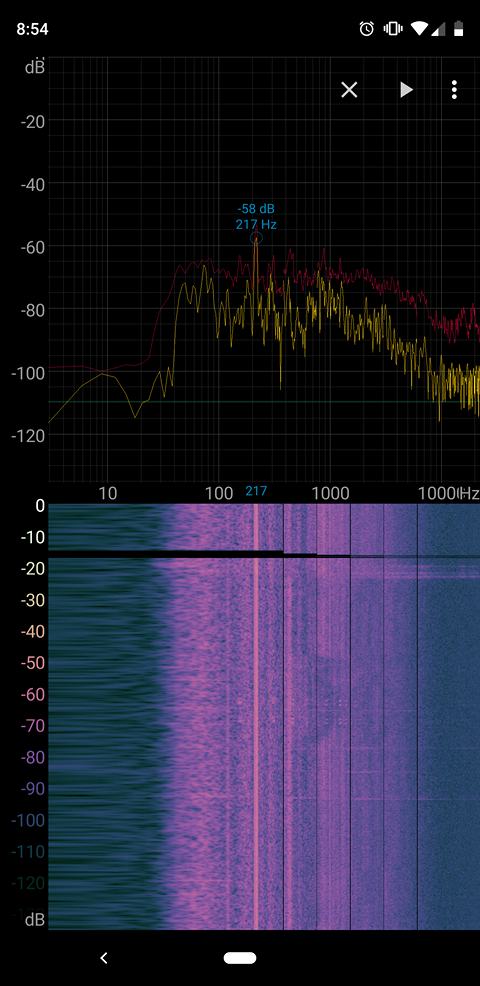Image resolution: width=480 pixels, height=986 pixels.
Task: Tap the -58 dB 217 Hz label
Action: click(x=256, y=216)
